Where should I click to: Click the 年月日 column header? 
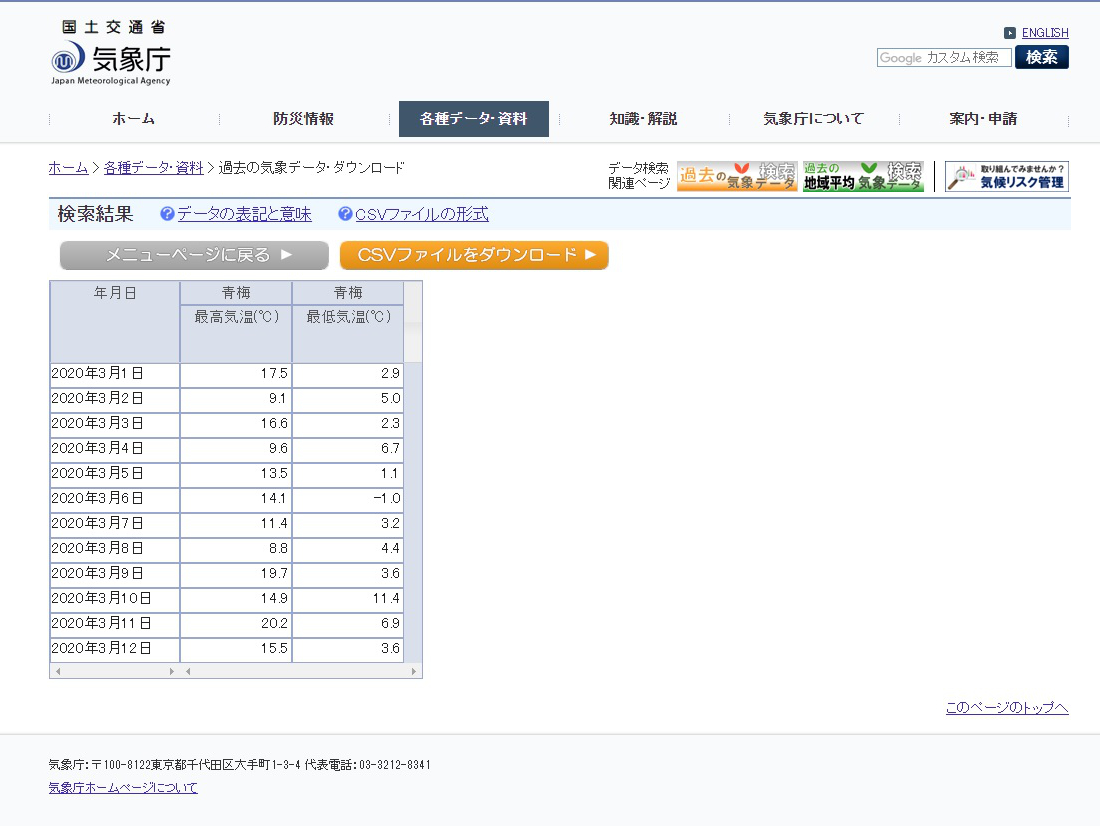[x=115, y=321]
